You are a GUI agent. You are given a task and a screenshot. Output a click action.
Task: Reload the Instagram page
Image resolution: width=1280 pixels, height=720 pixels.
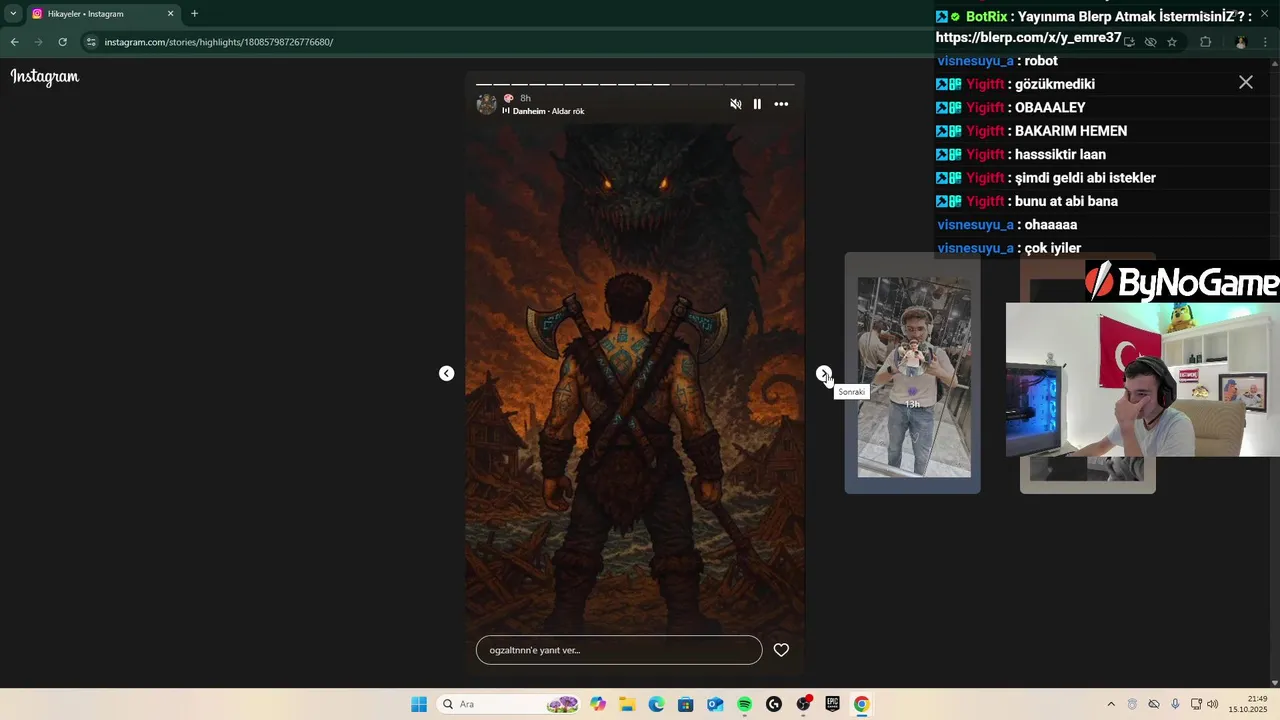(62, 42)
